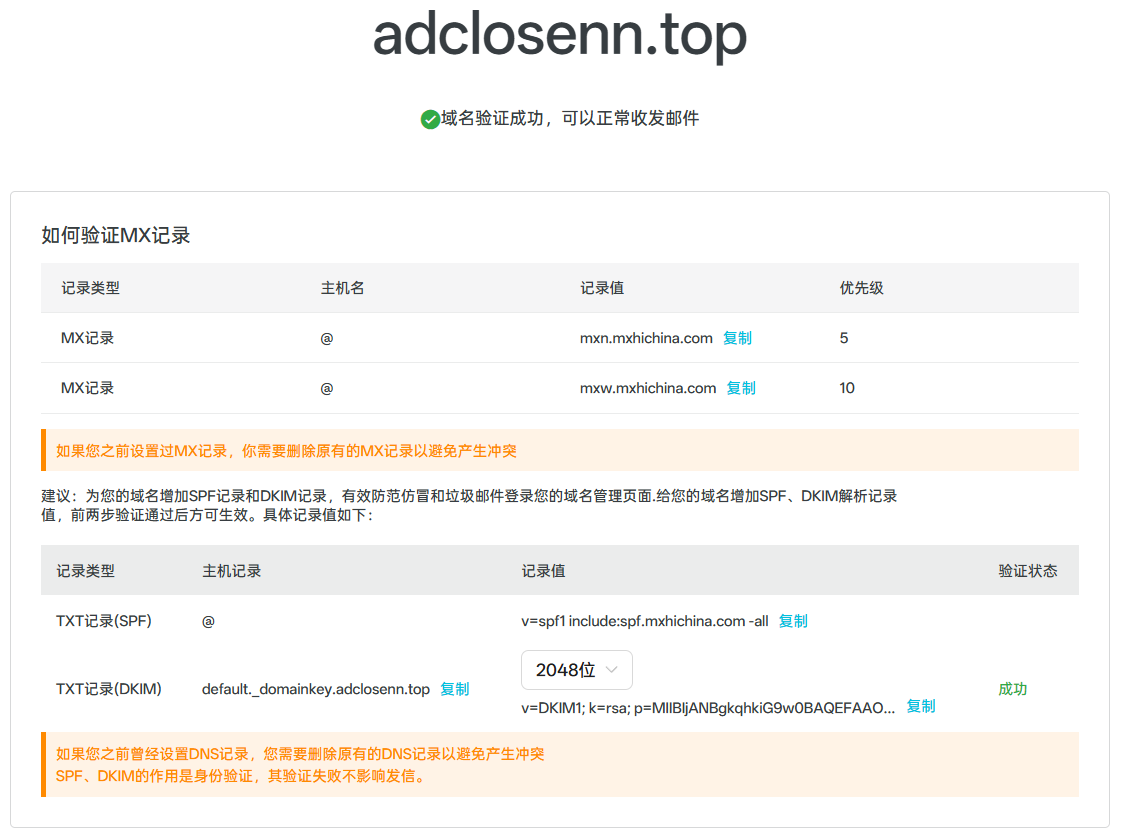Open the 2048位 DKIM key length dropdown
Screen dimensions: 1123x837
(577, 670)
